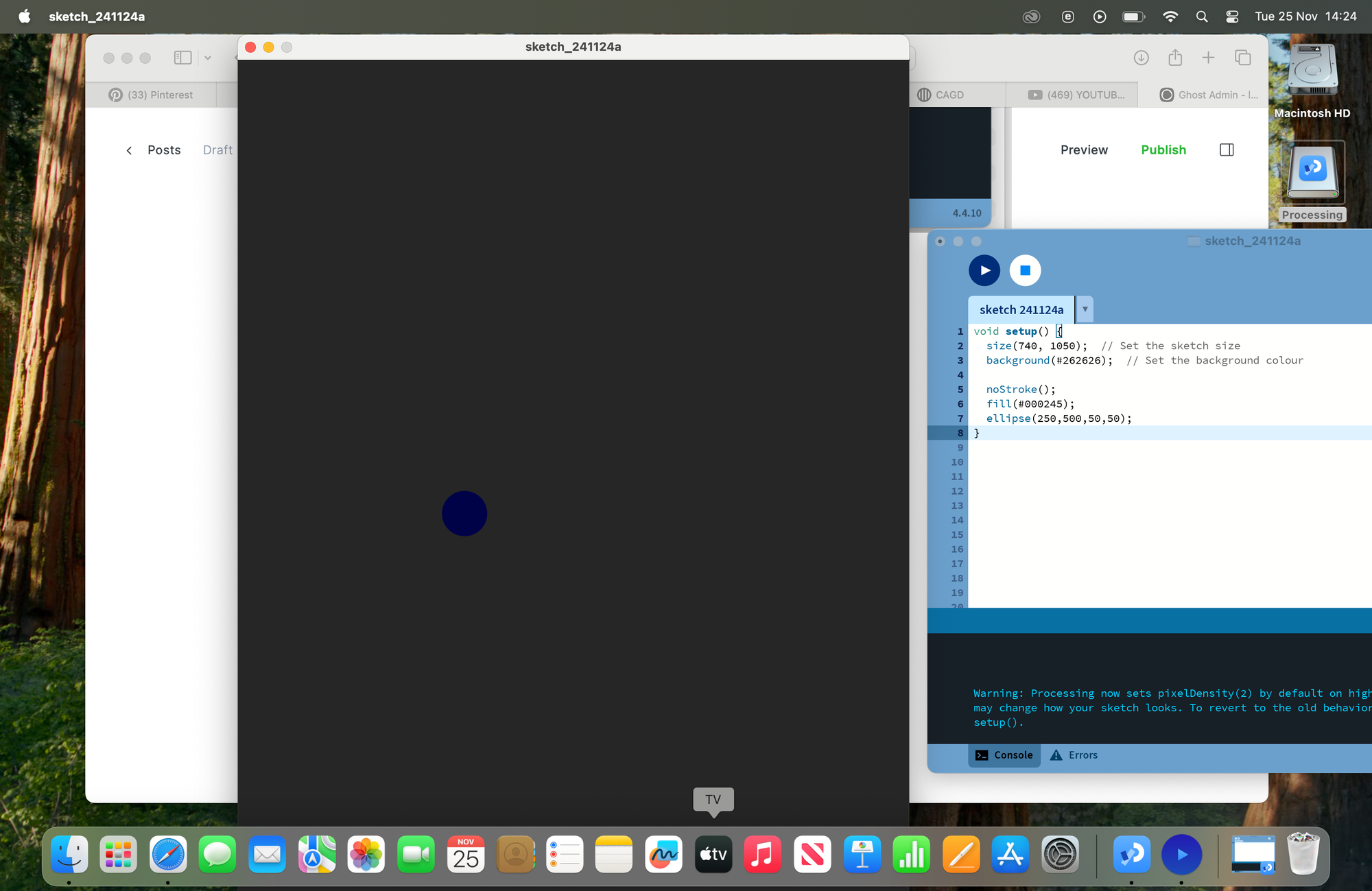
Task: Click the dark blue ellipse in sketch window
Action: tap(464, 513)
